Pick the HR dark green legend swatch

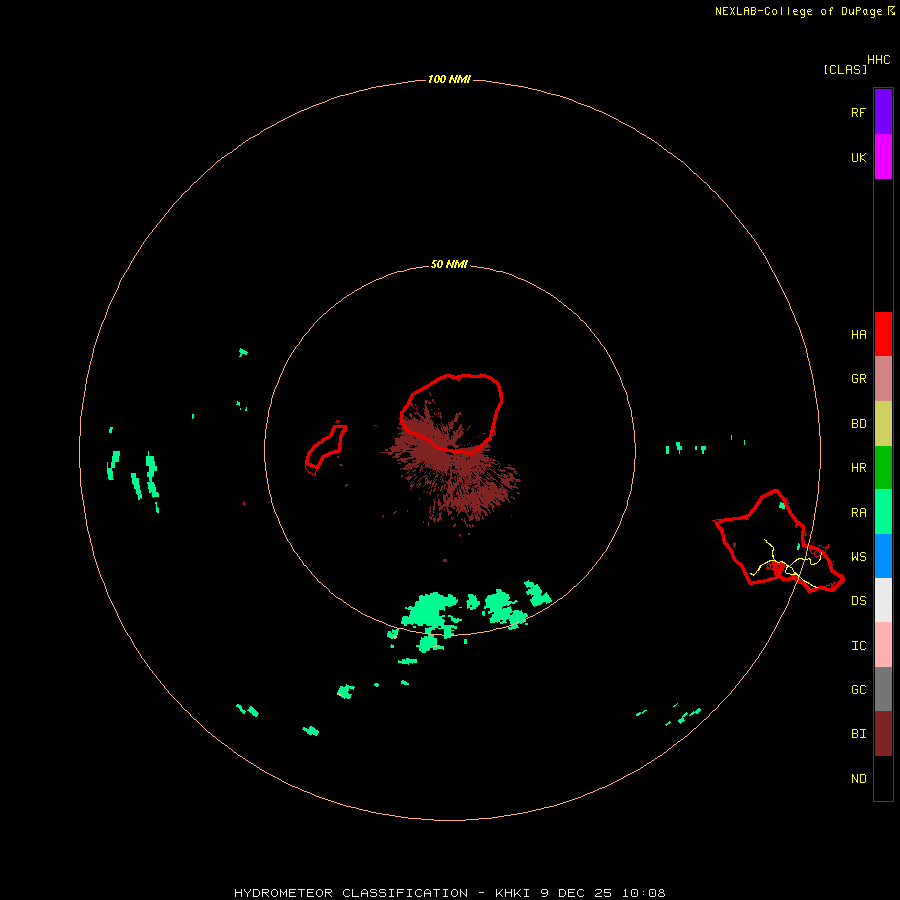883,468
